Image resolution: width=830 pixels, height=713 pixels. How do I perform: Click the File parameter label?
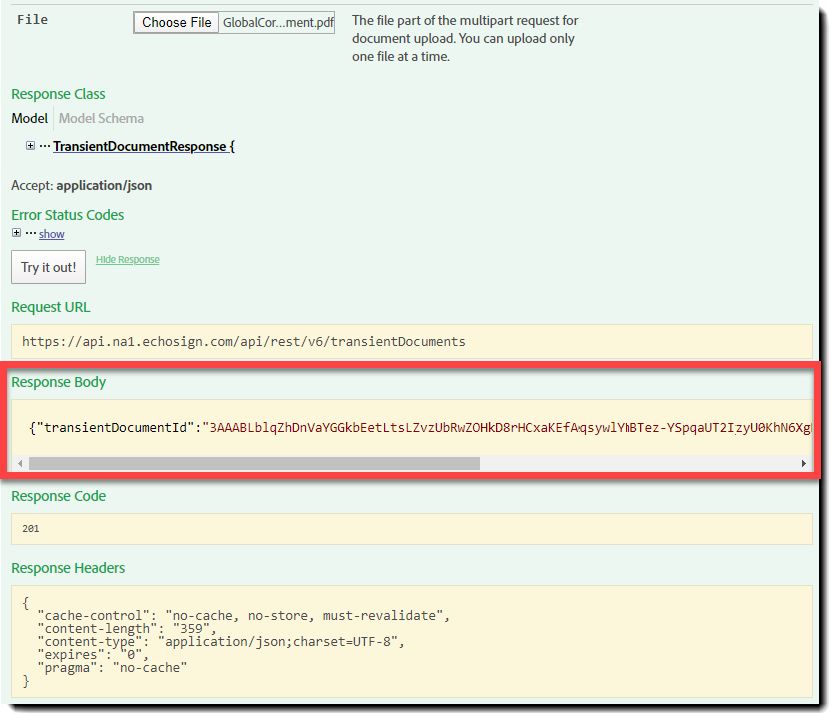click(32, 20)
